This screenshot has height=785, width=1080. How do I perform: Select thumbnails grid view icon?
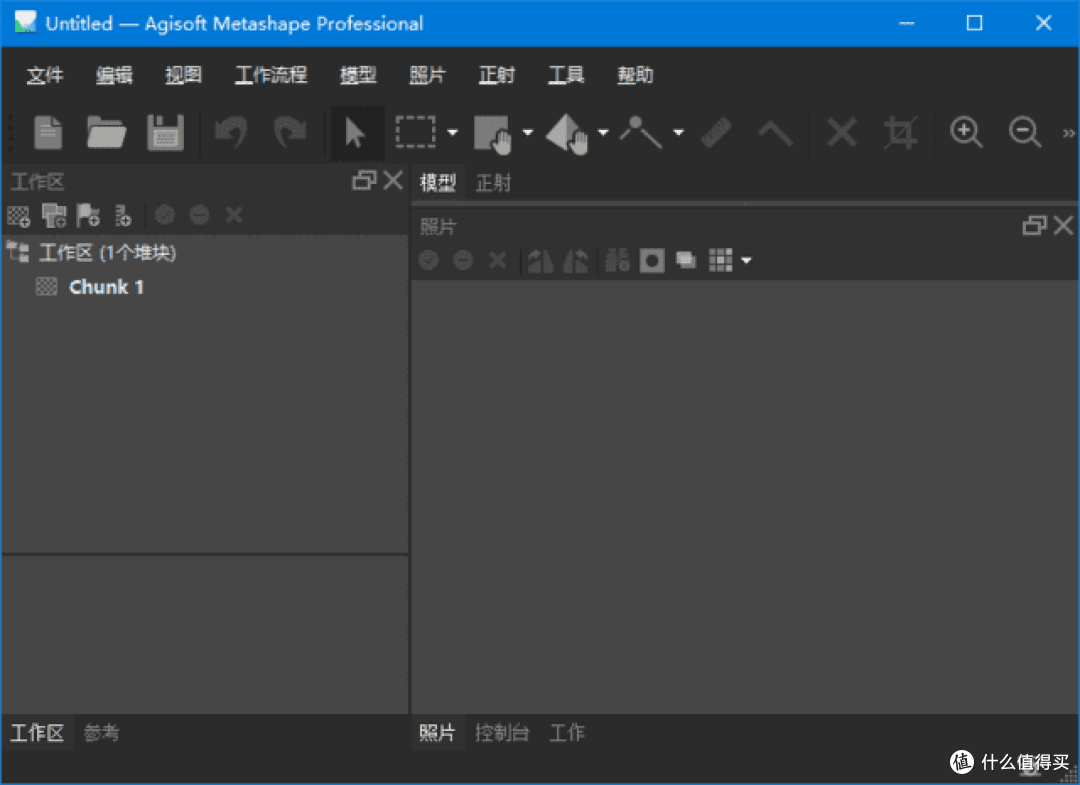[x=720, y=260]
